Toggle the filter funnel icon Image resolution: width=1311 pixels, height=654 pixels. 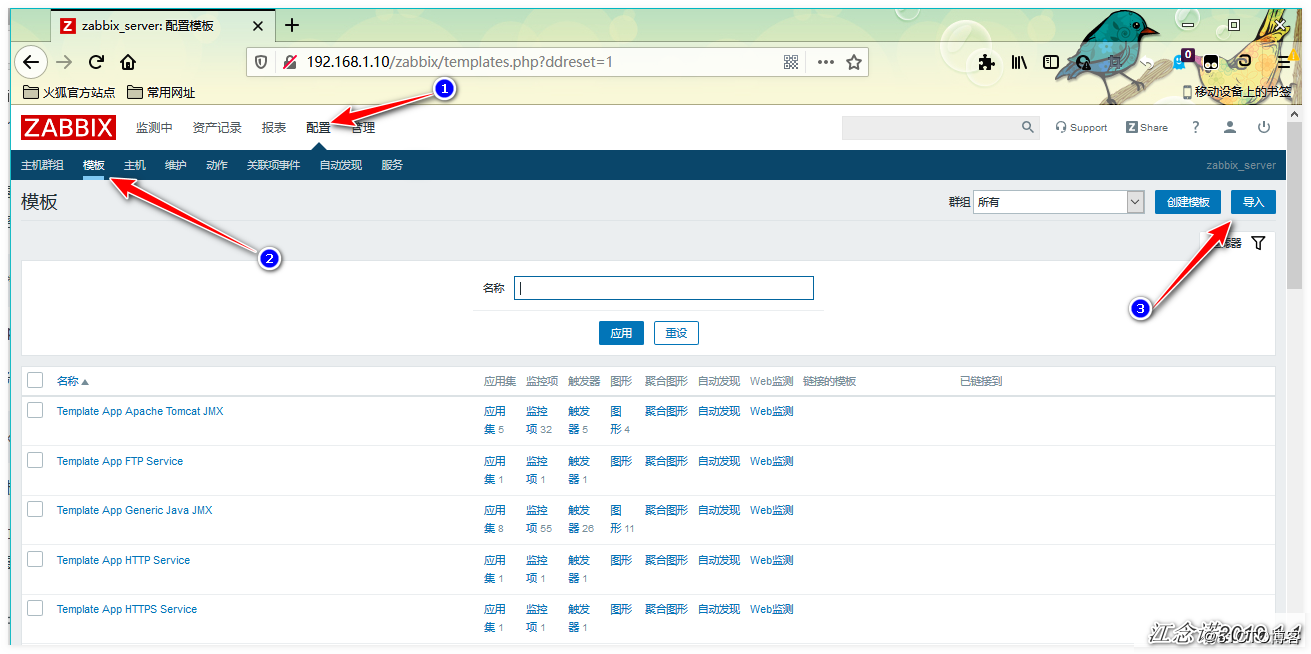(x=1258, y=243)
